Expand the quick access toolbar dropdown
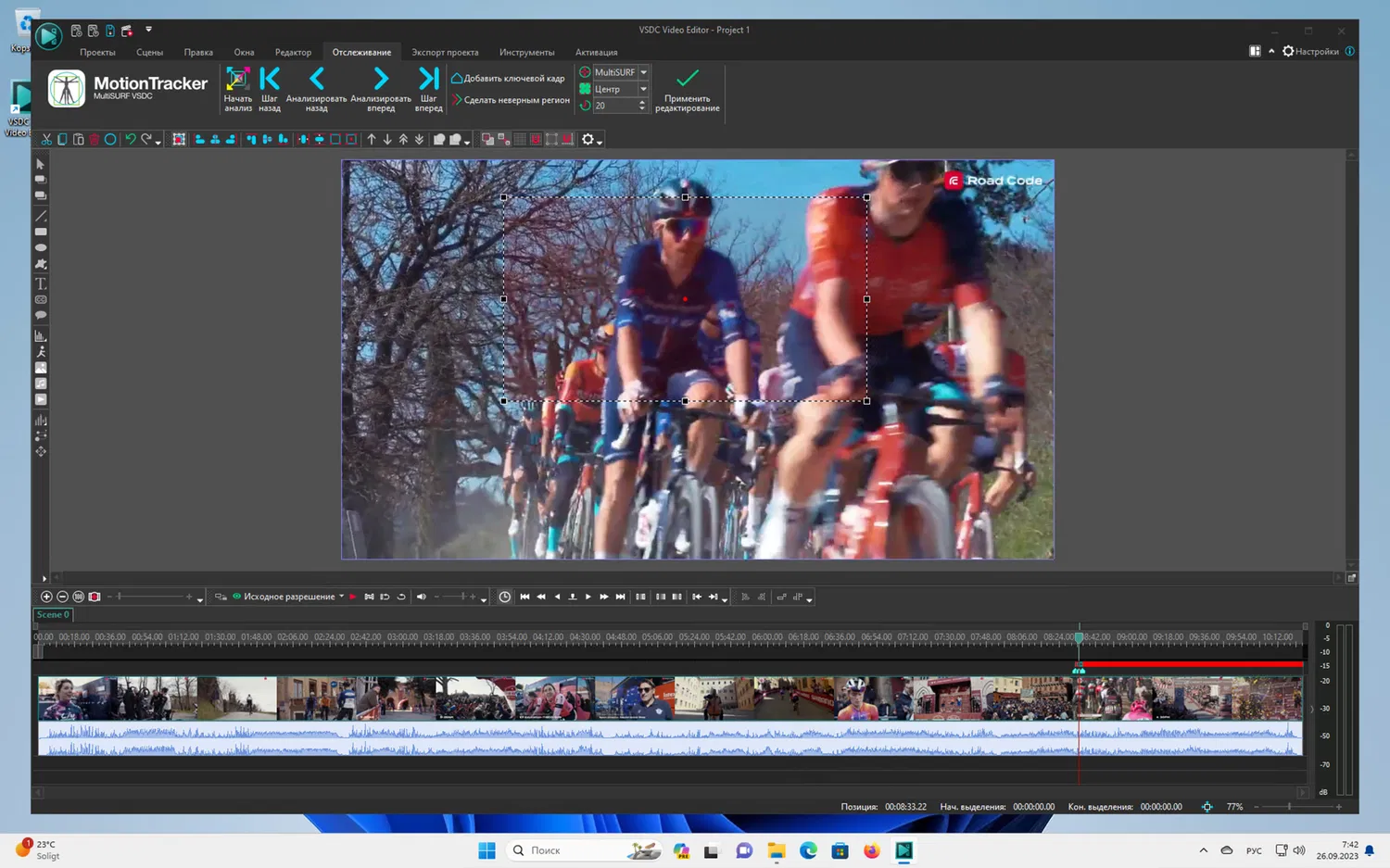1390x868 pixels. [148, 30]
